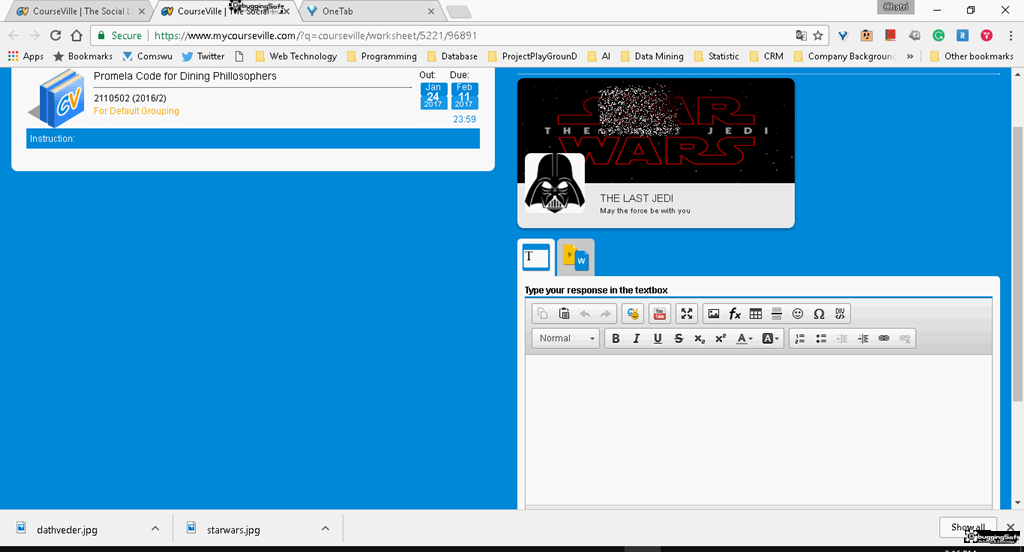
Task: Toggle bold formatting
Action: click(x=616, y=339)
